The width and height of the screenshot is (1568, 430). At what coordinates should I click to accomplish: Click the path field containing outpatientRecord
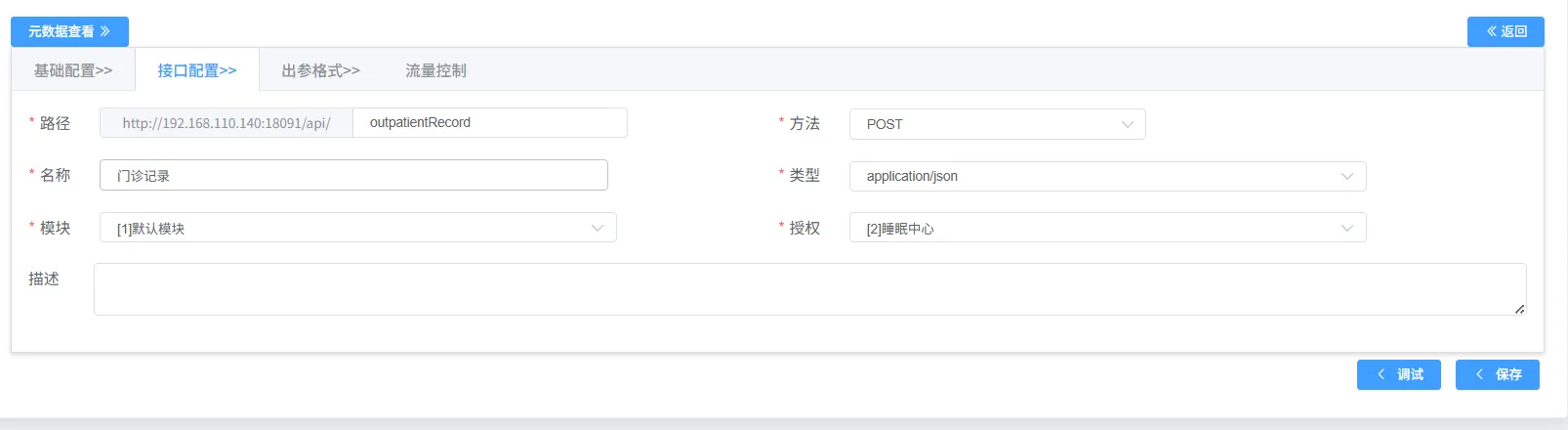coord(490,122)
